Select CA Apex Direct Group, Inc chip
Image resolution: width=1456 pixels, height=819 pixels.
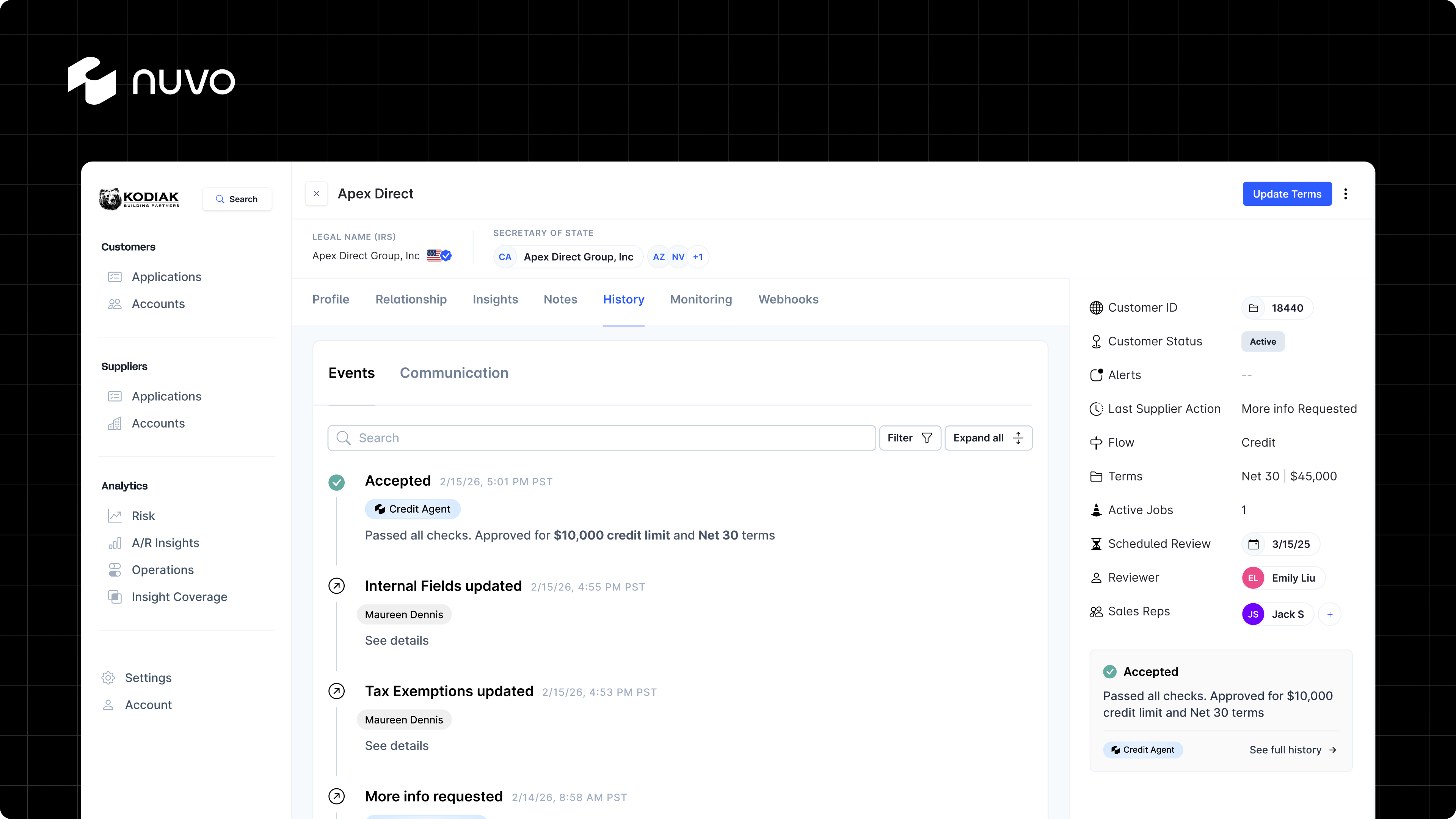tap(568, 257)
